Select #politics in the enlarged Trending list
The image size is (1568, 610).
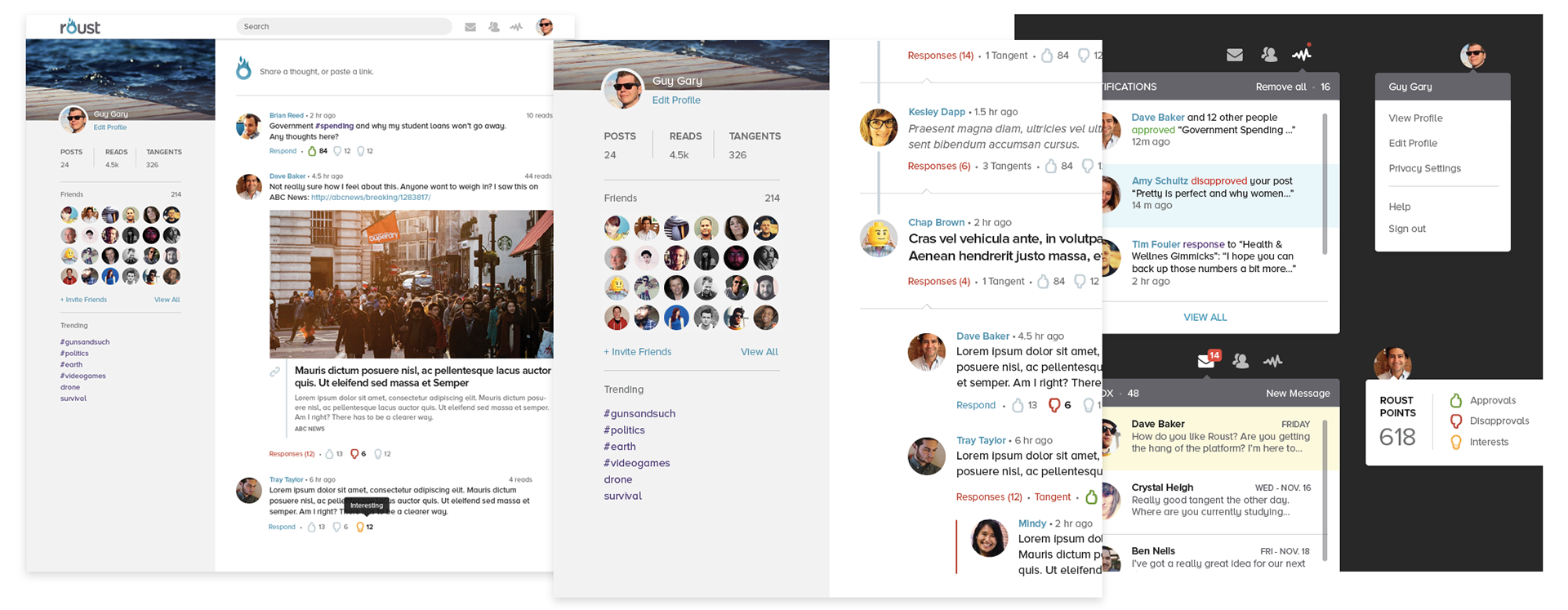[624, 430]
